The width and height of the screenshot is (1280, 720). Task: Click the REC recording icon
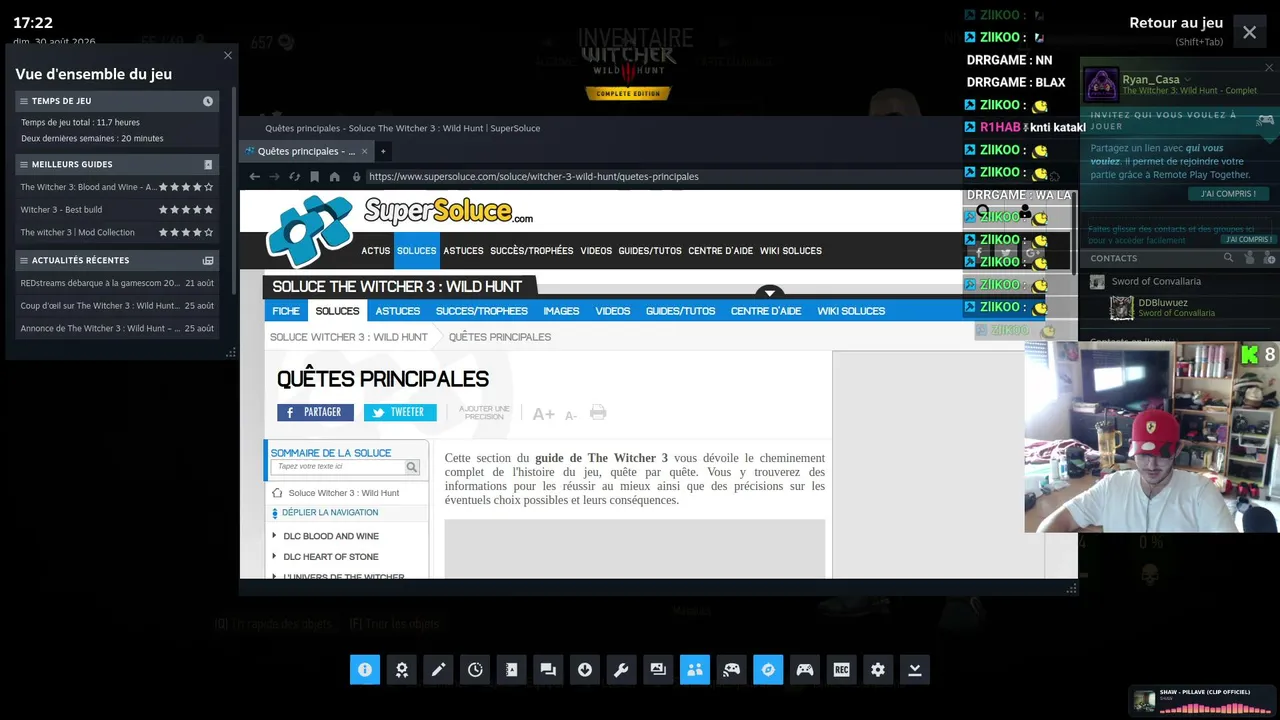tap(841, 670)
